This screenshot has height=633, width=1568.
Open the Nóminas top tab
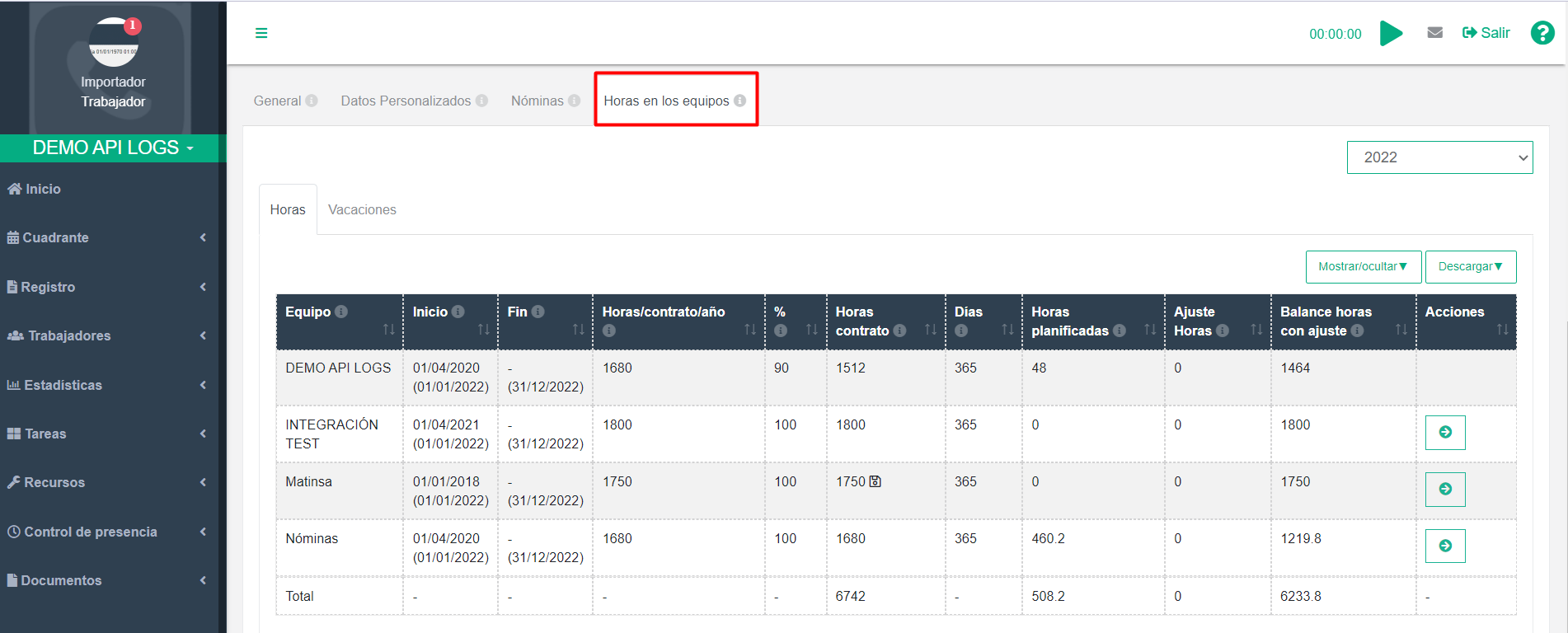(537, 101)
